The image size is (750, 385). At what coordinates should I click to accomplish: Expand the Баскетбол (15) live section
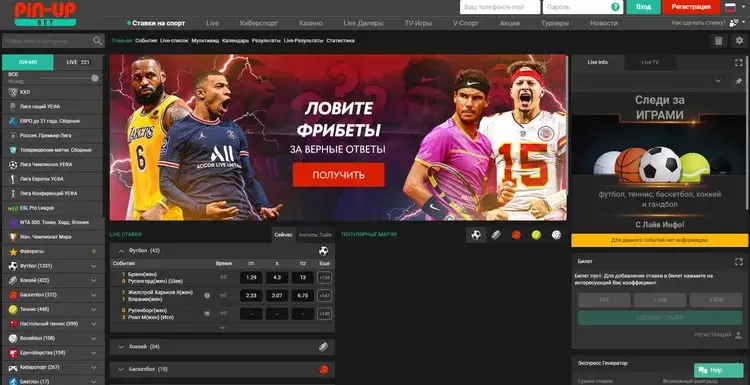pos(121,369)
